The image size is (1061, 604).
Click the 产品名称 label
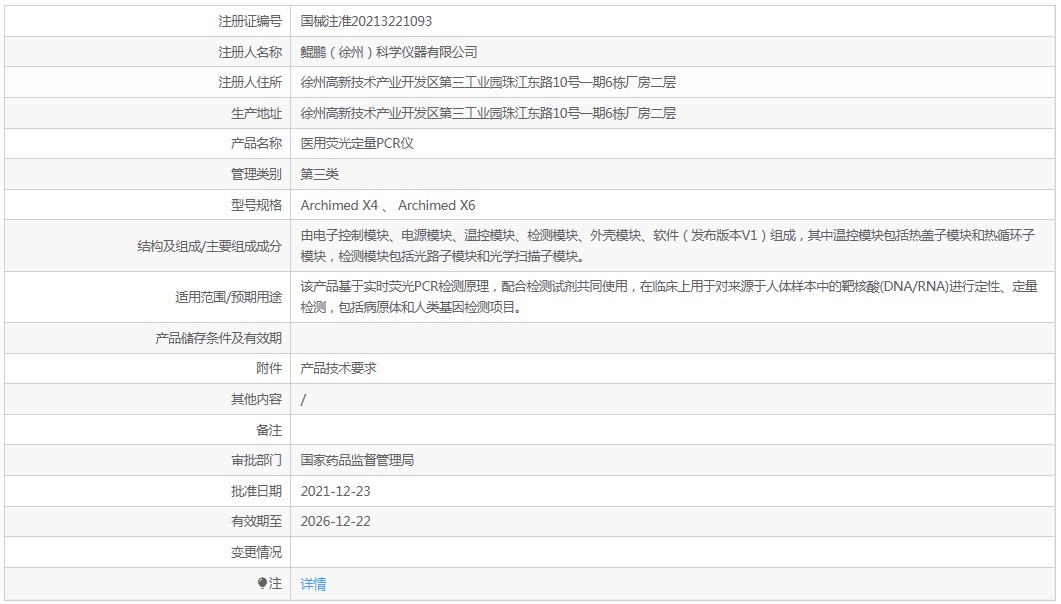click(x=256, y=143)
